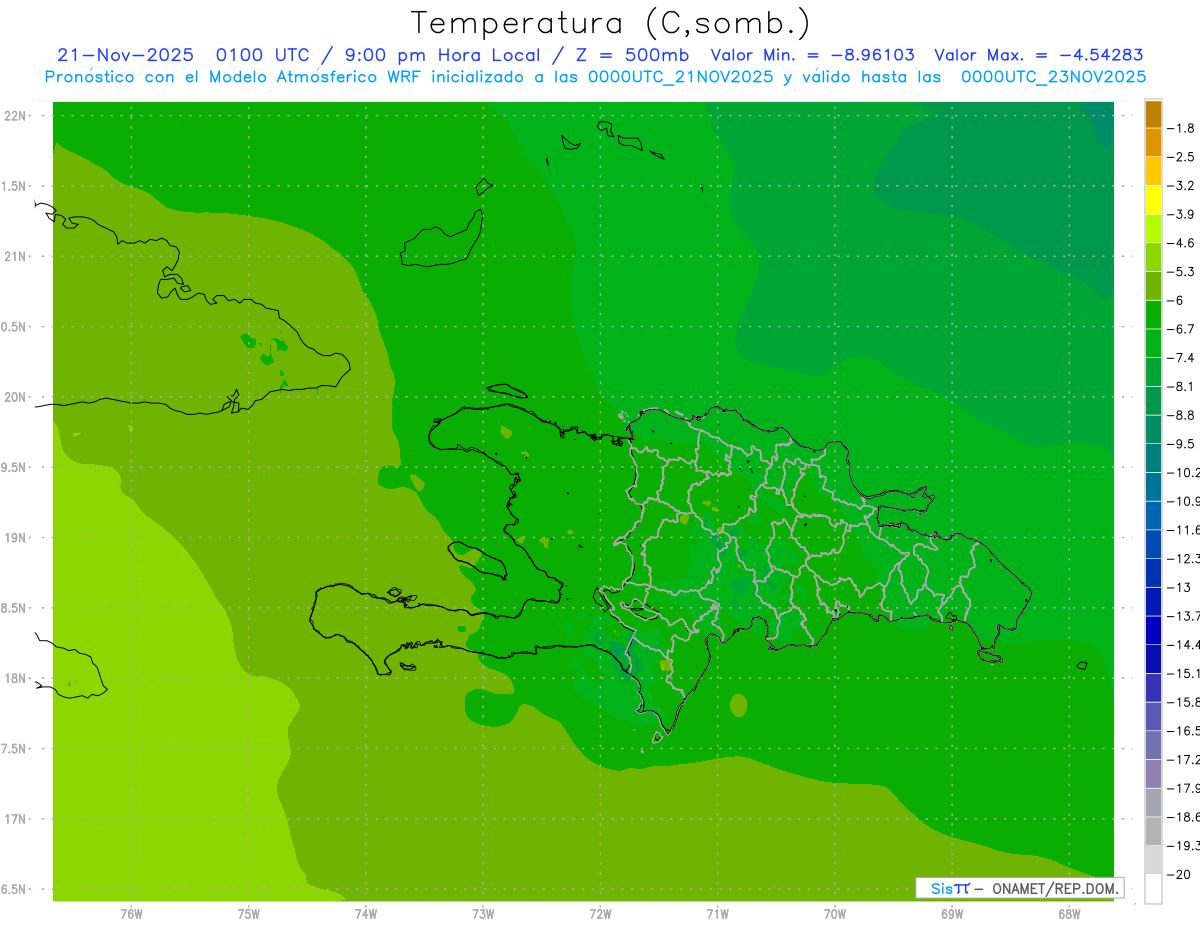Screen dimensions: 1200x927
Task: Click the latitude axis label '18N'
Action: click(x=15, y=679)
